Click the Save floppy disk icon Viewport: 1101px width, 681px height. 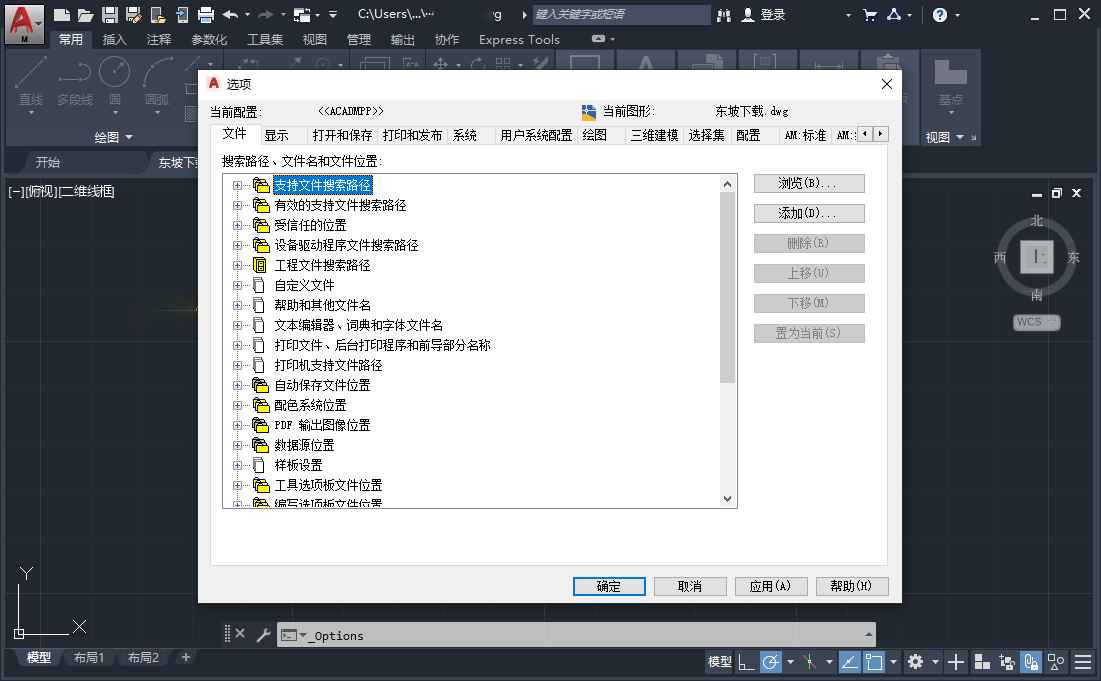[110, 14]
